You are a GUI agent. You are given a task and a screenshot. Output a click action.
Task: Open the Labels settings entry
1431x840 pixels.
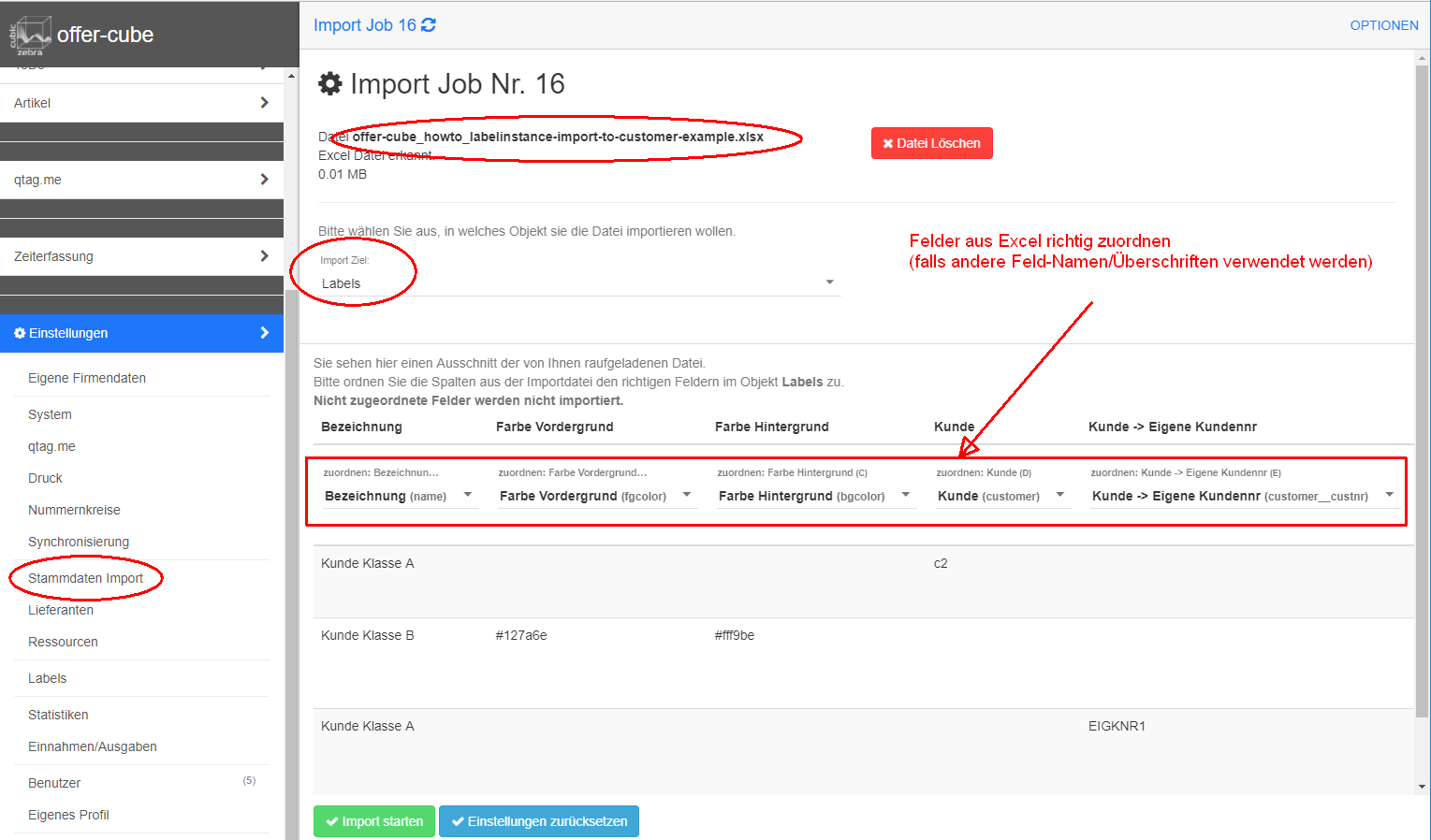click(x=47, y=678)
